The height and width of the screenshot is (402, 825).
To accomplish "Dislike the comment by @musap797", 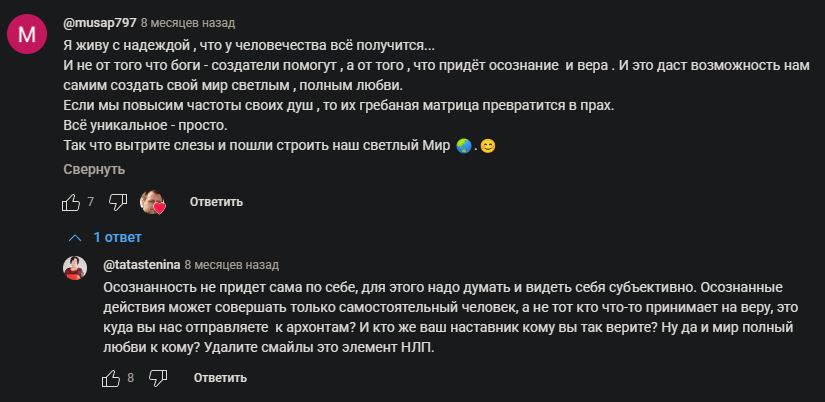I will click(x=118, y=202).
